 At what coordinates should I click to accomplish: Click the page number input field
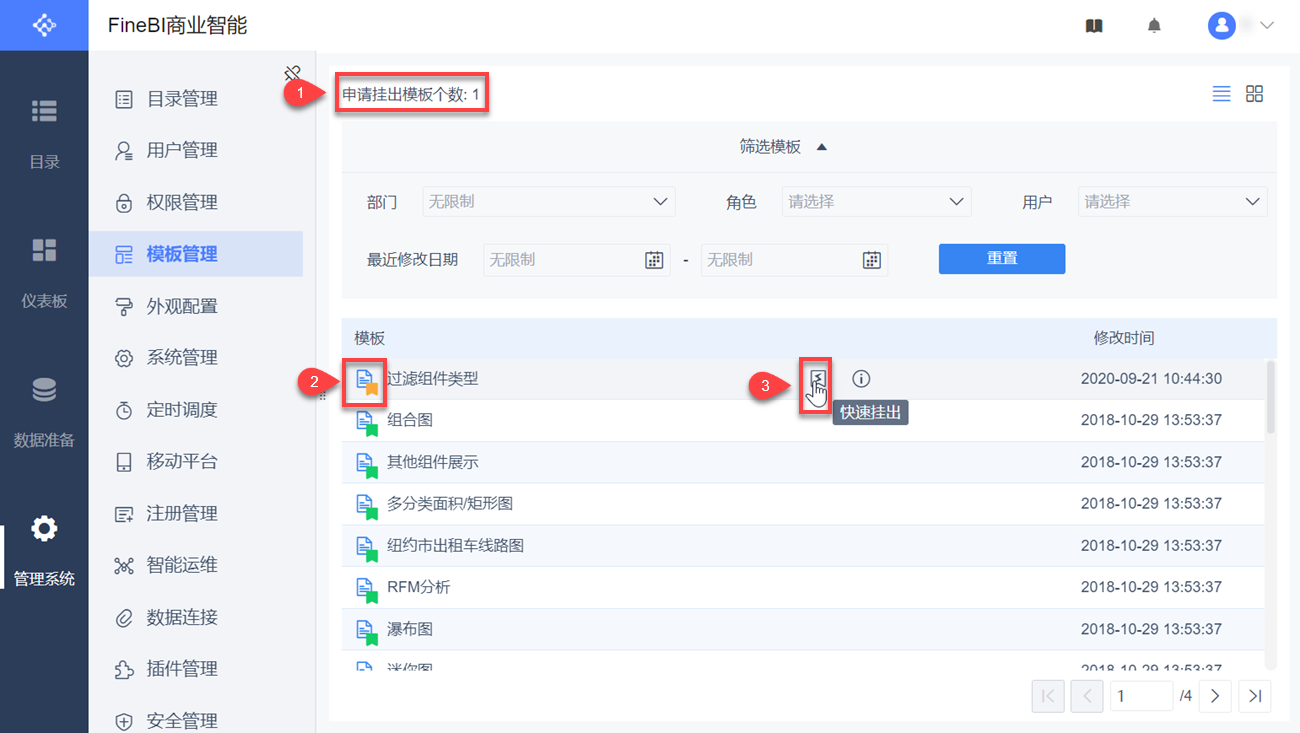(1141, 696)
